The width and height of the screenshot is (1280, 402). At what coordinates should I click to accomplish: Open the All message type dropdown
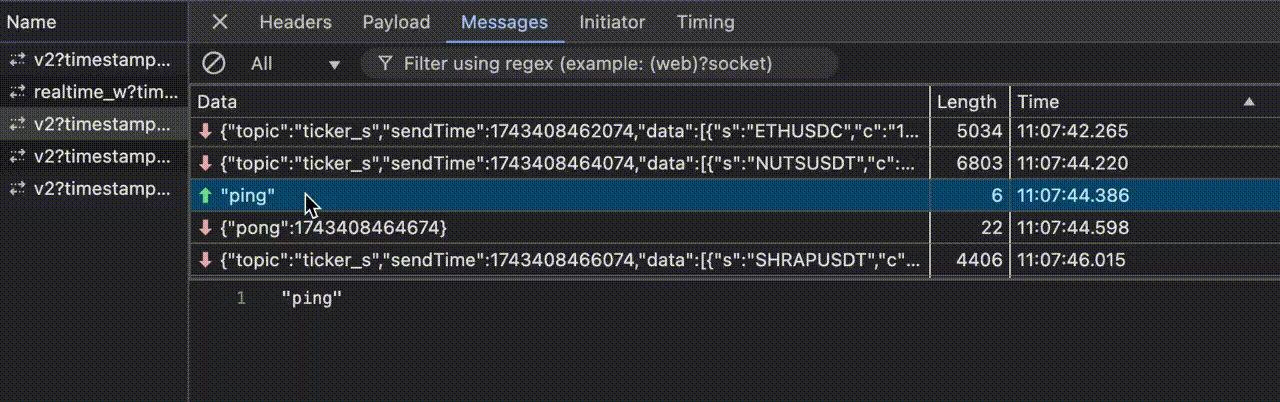[295, 64]
